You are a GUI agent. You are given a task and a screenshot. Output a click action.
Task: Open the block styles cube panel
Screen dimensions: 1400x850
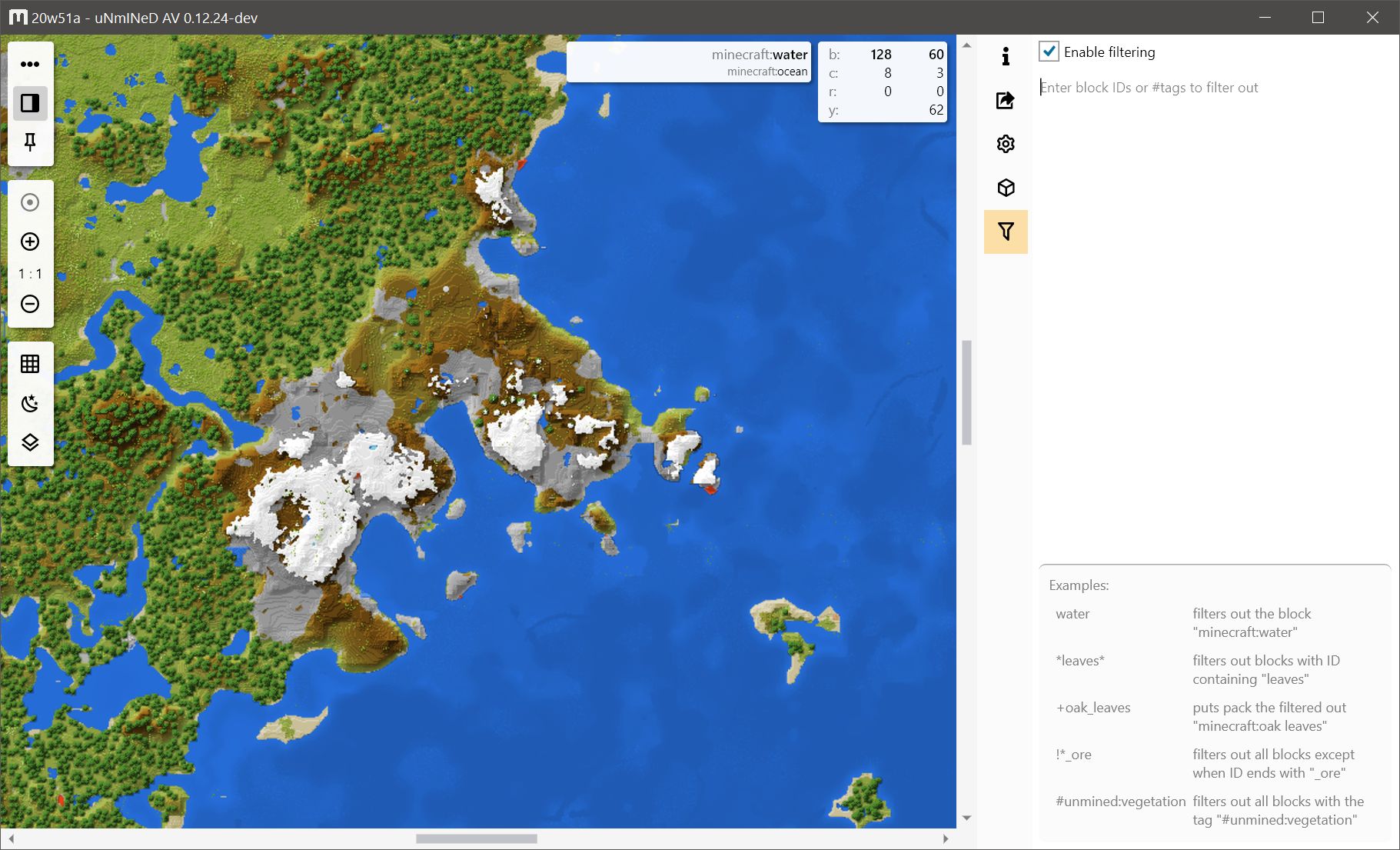[x=1006, y=187]
